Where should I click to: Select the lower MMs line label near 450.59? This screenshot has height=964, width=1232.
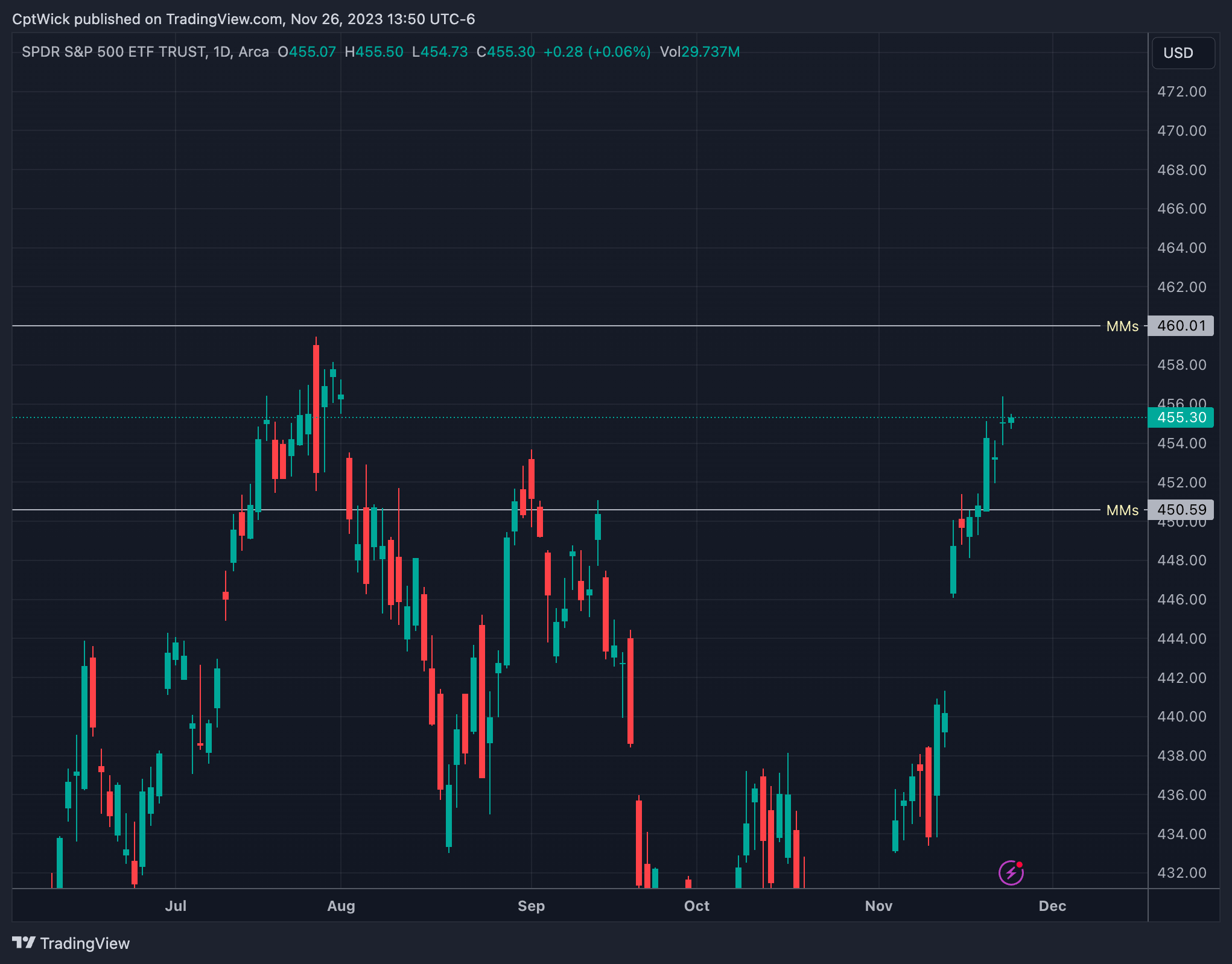tap(1122, 510)
